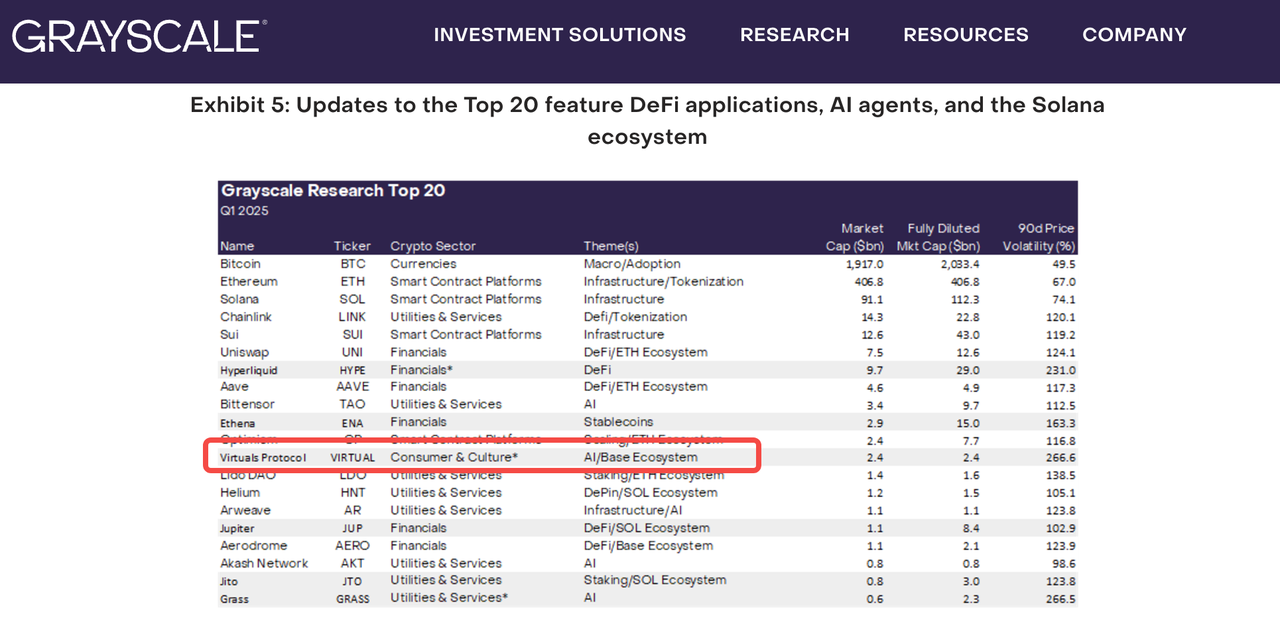Open the Resources menu

(x=965, y=35)
